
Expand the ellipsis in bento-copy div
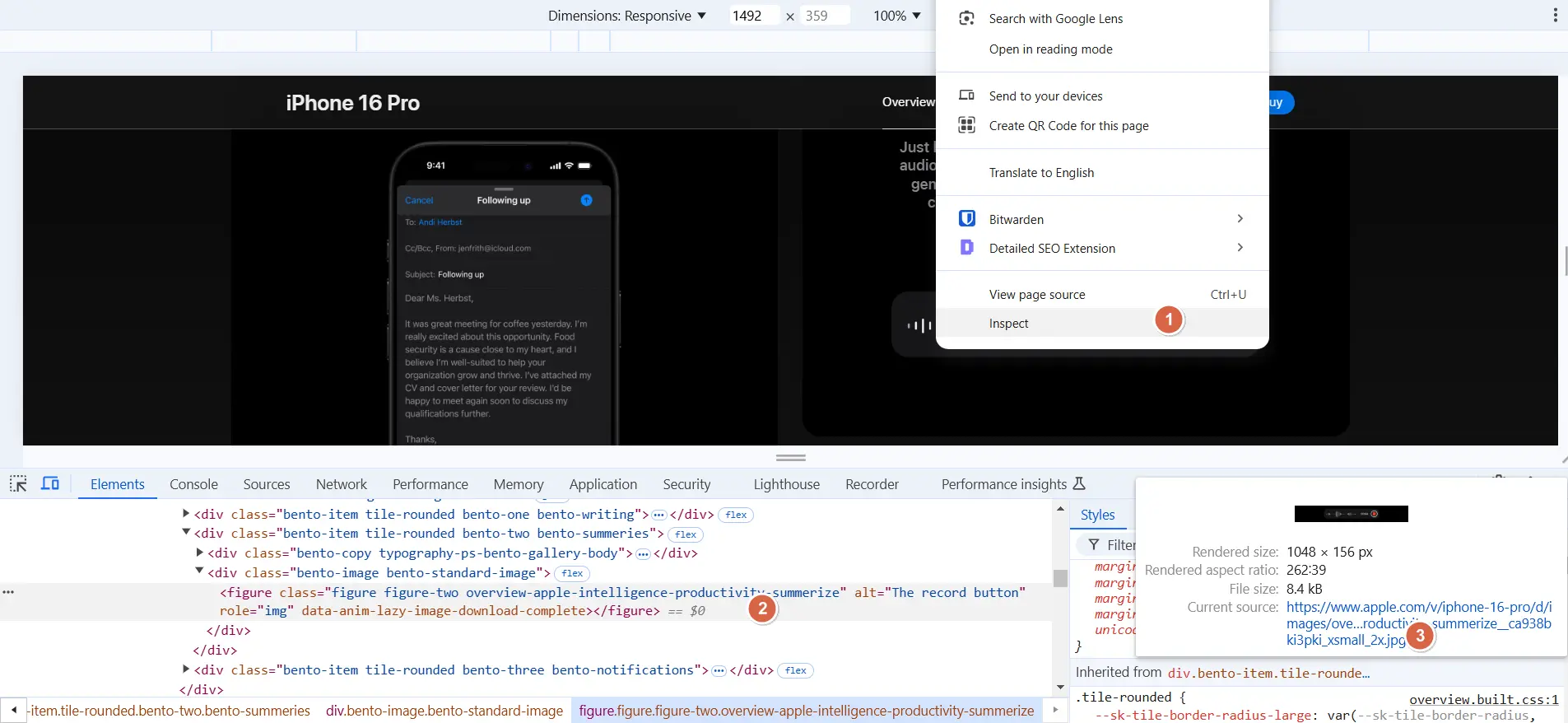coord(643,553)
